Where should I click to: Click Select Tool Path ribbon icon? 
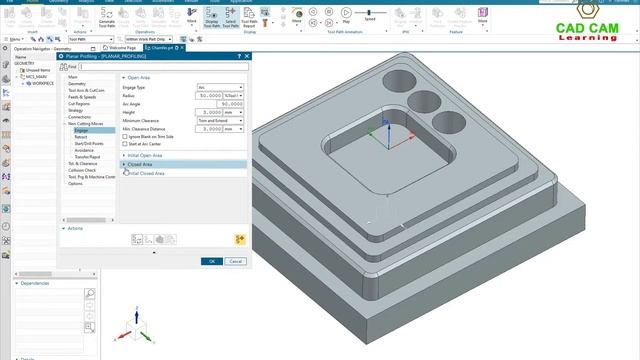(231, 18)
